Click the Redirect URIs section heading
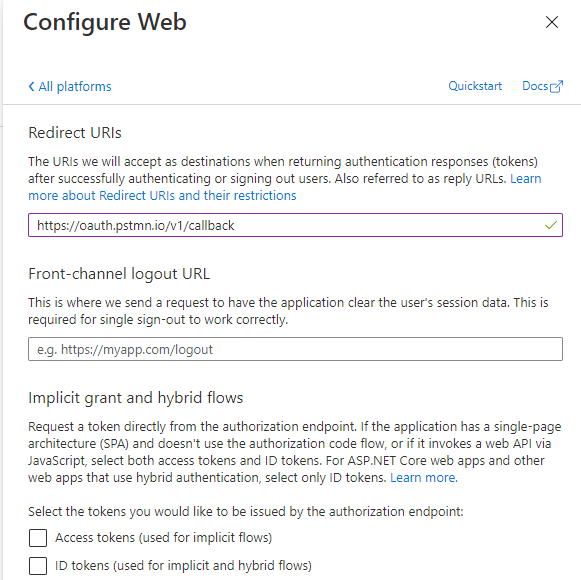The height and width of the screenshot is (580, 581). (x=75, y=133)
